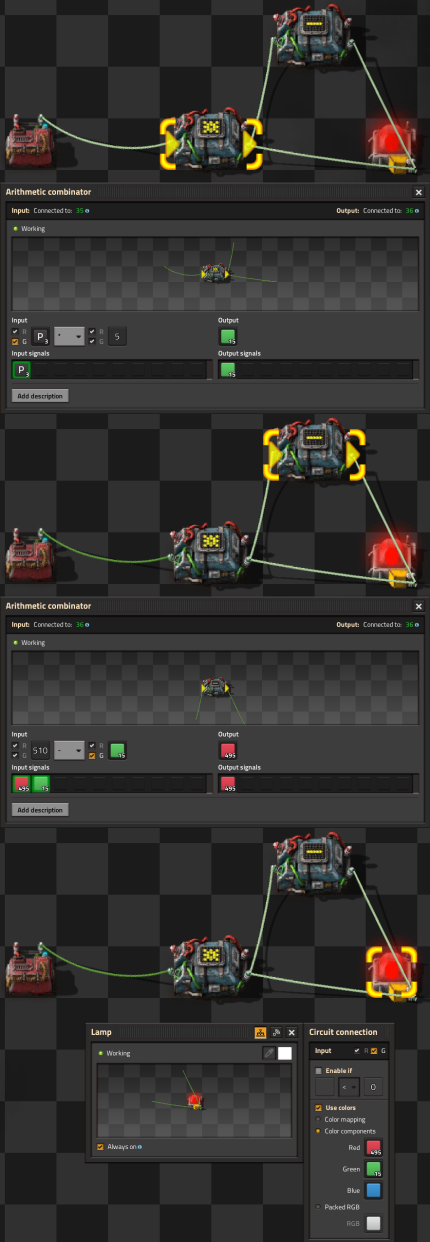Select the Color mapping radio option
This screenshot has width=430, height=1242.
click(x=318, y=1119)
